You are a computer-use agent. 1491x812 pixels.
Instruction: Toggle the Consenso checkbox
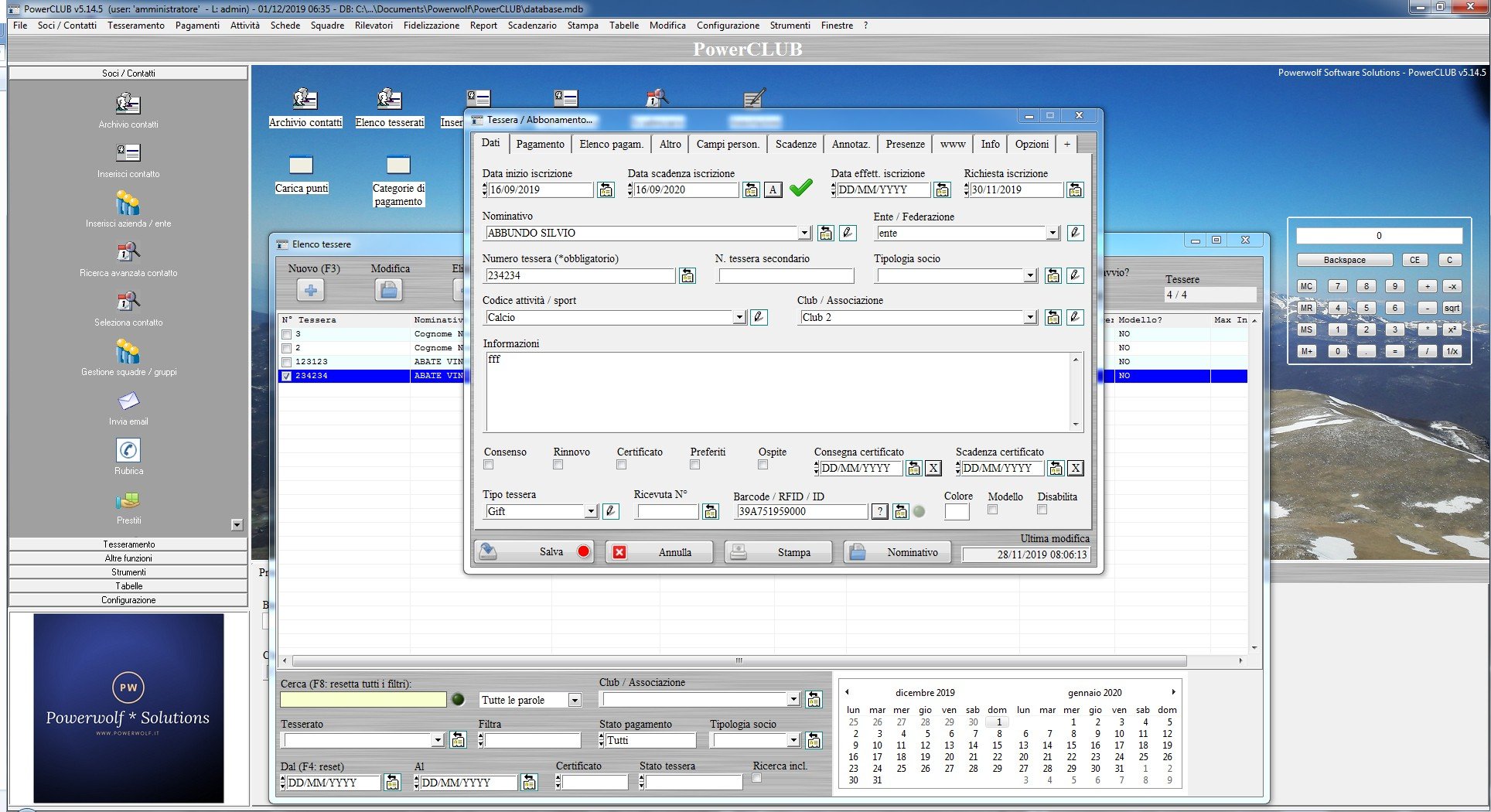point(488,465)
